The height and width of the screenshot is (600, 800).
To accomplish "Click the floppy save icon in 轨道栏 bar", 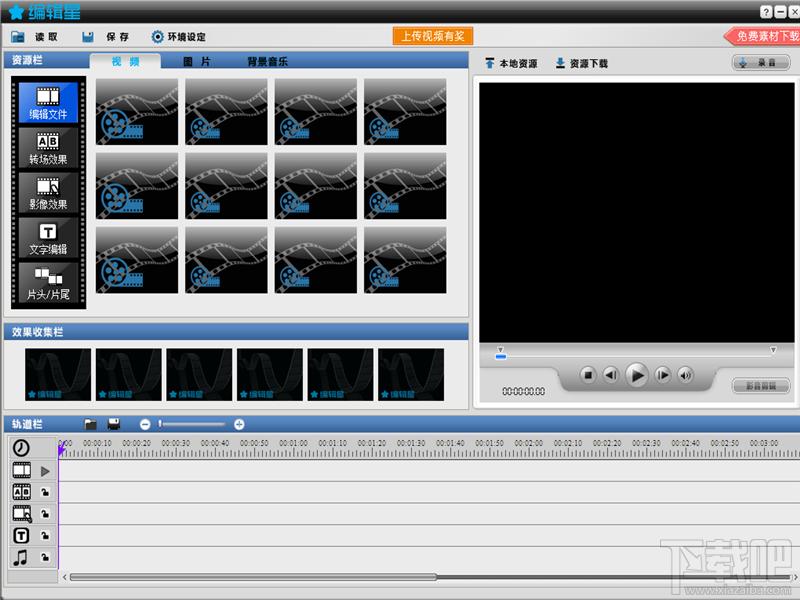I will tap(114, 424).
